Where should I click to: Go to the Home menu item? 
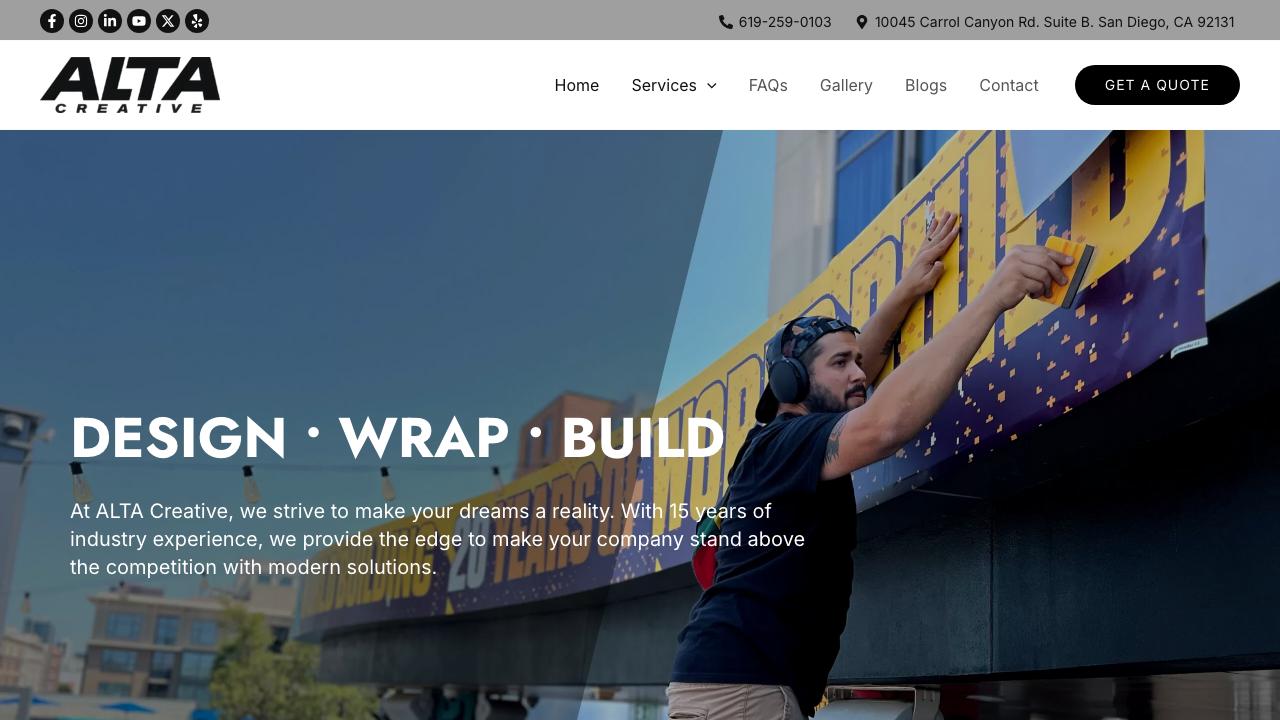577,85
